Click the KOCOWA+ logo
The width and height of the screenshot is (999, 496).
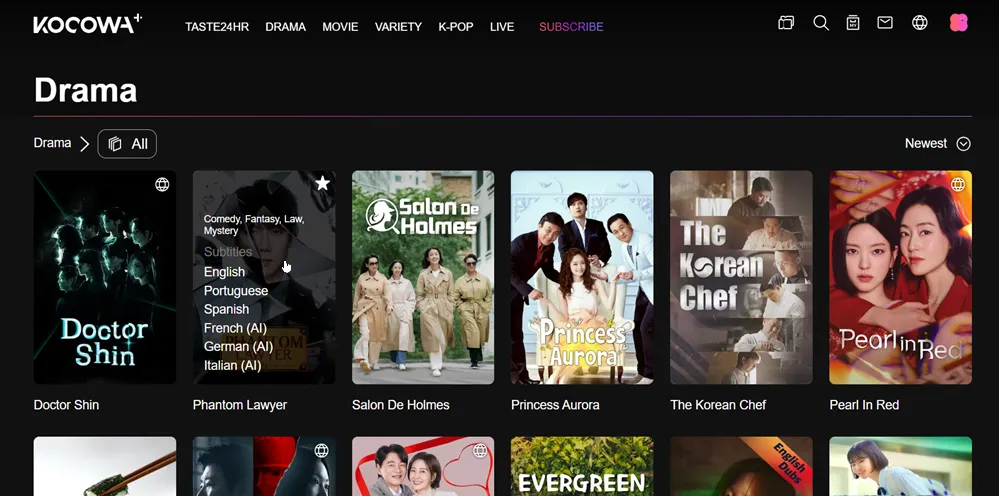(87, 24)
